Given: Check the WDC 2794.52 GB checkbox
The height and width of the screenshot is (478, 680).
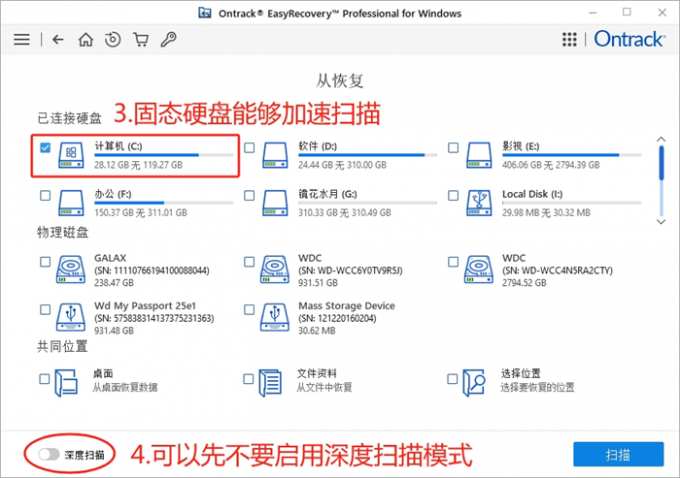Looking at the screenshot, I should point(453,262).
